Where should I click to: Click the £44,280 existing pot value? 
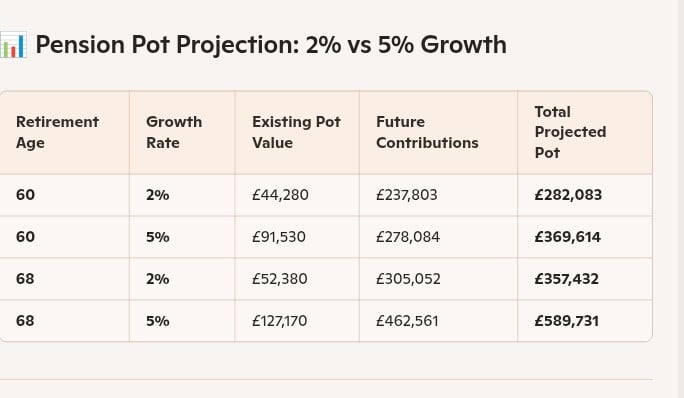point(280,195)
